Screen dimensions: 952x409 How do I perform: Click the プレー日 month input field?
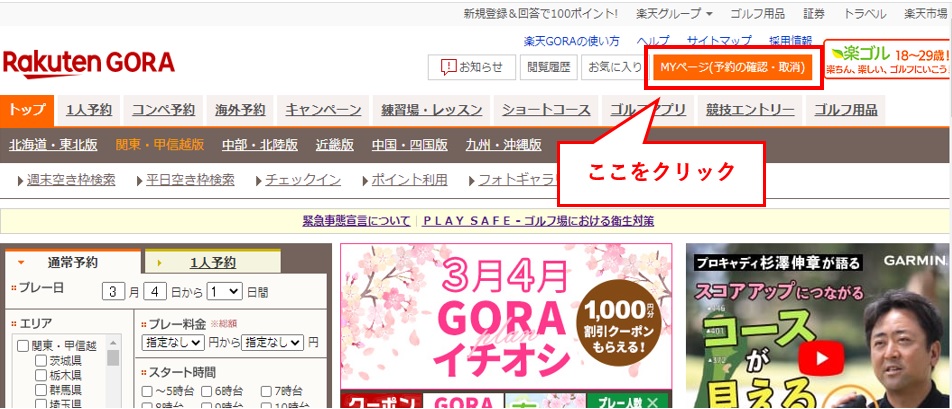[x=113, y=291]
